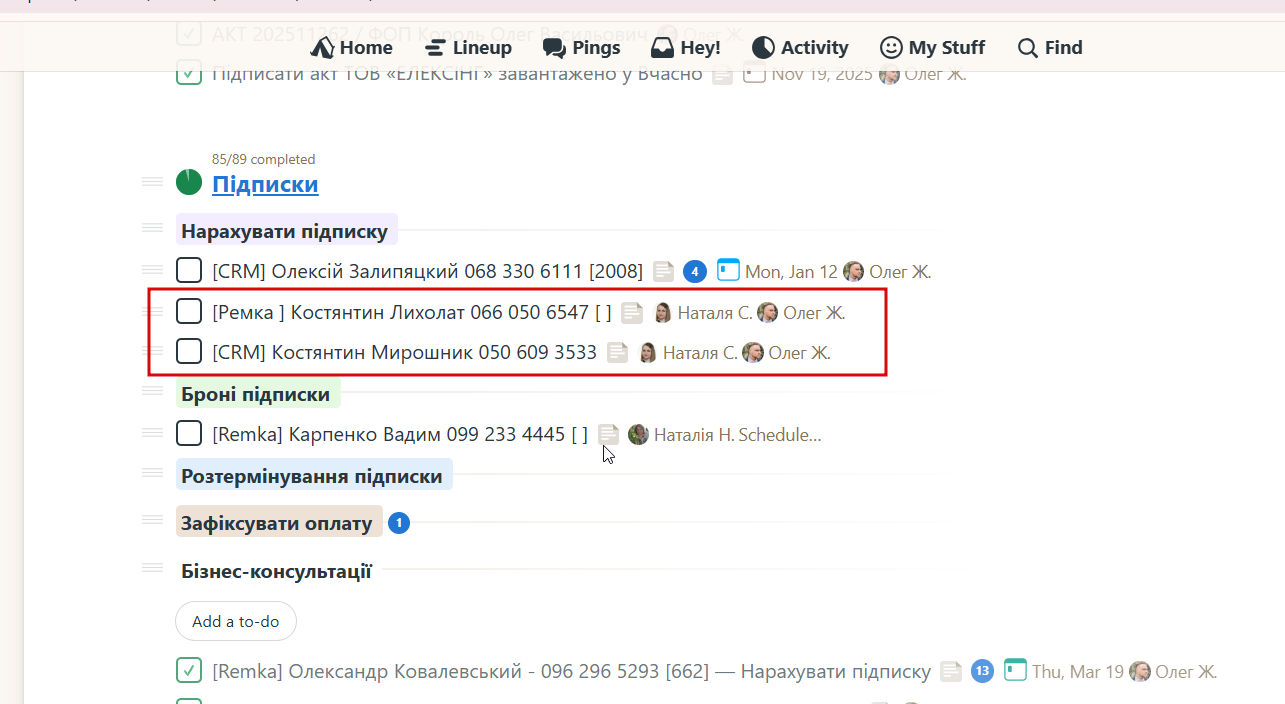Click the notes icon on Костянтин Мирошник row
The image size is (1285, 704).
(x=618, y=352)
